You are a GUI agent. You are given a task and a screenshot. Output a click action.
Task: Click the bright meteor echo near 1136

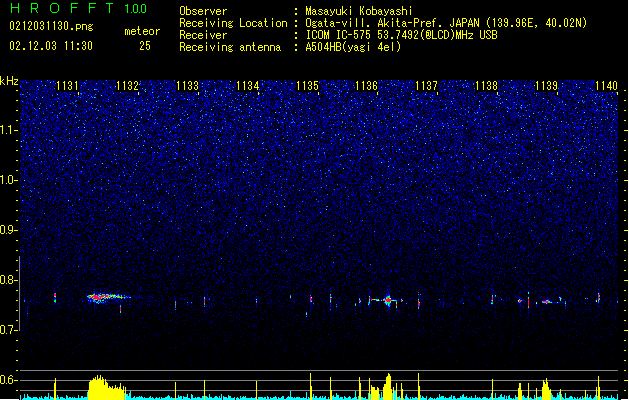[x=387, y=300]
